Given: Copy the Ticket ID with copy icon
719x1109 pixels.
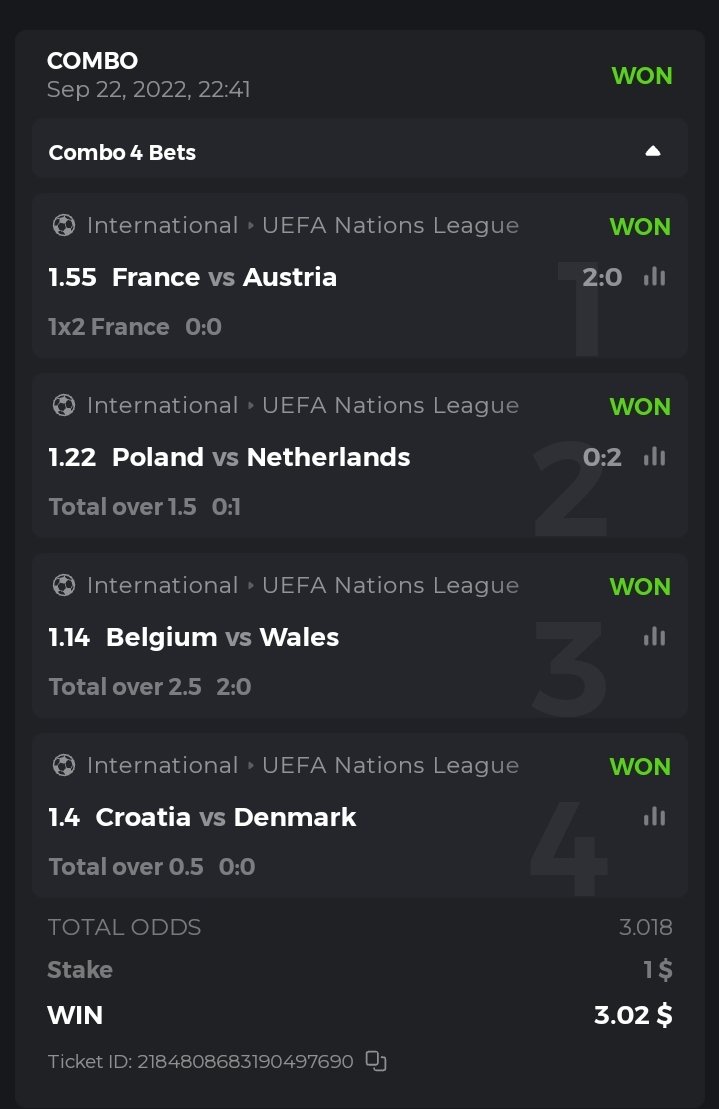Looking at the screenshot, I should coord(376,1061).
